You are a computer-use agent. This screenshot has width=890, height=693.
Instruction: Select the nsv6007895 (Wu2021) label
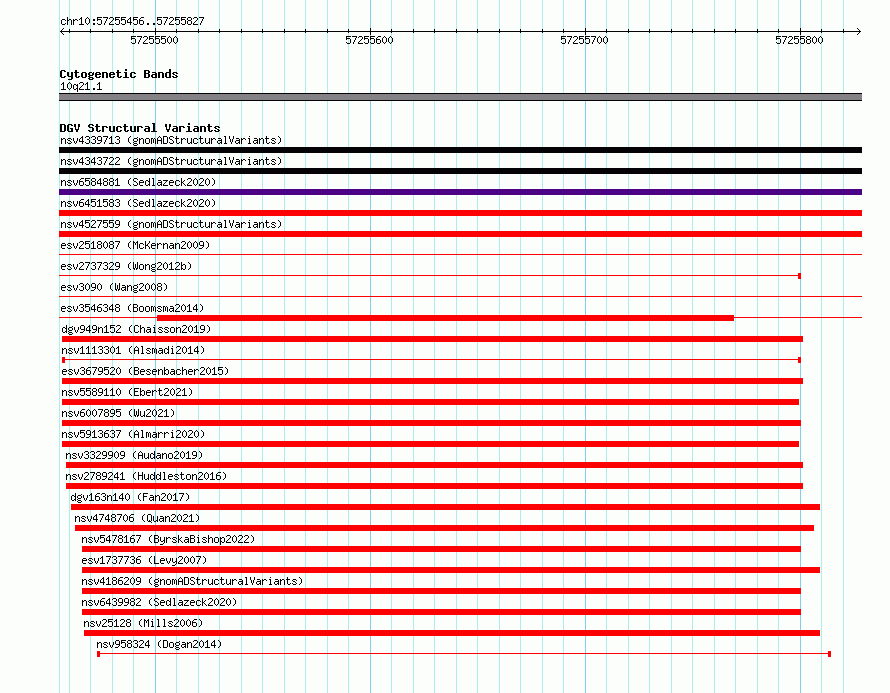(118, 413)
